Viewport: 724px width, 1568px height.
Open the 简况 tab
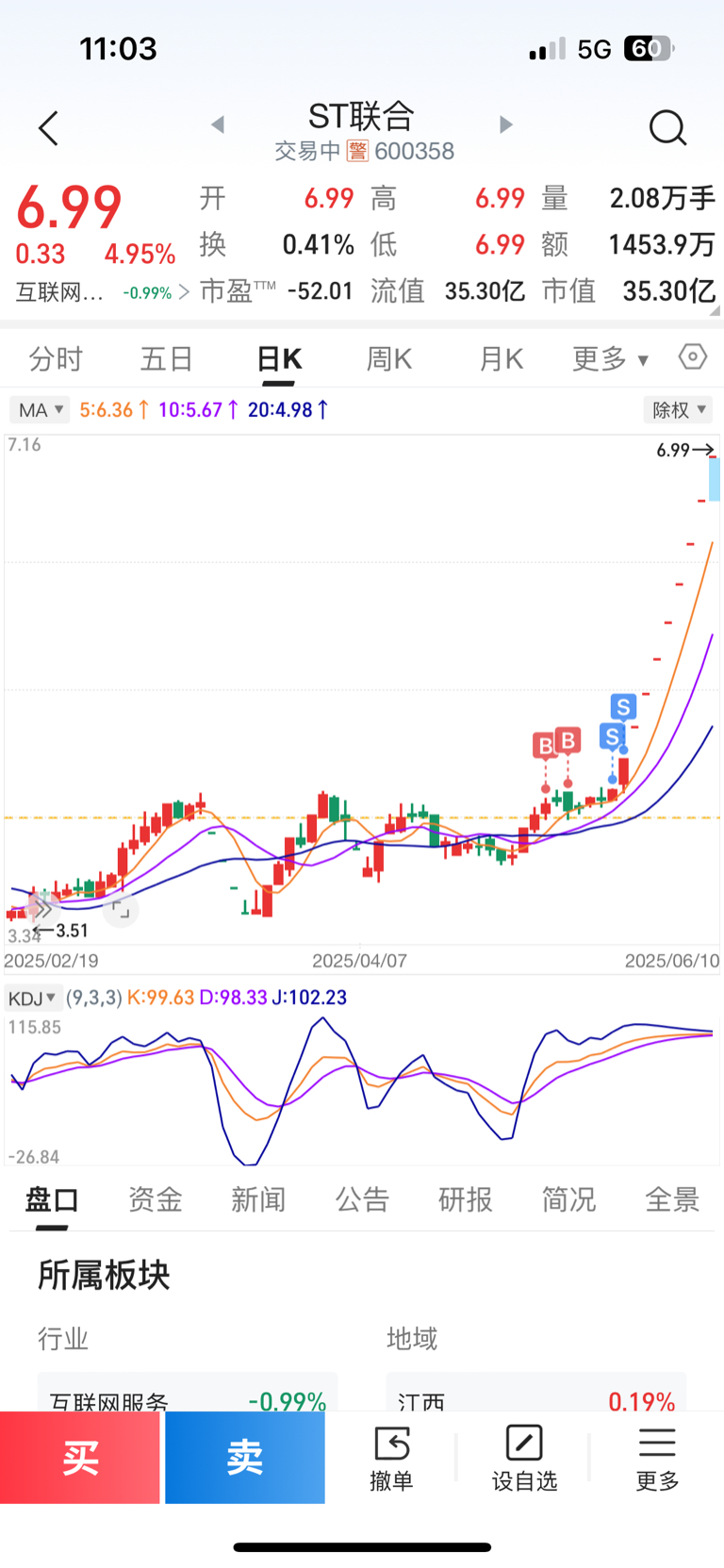coord(568,1200)
